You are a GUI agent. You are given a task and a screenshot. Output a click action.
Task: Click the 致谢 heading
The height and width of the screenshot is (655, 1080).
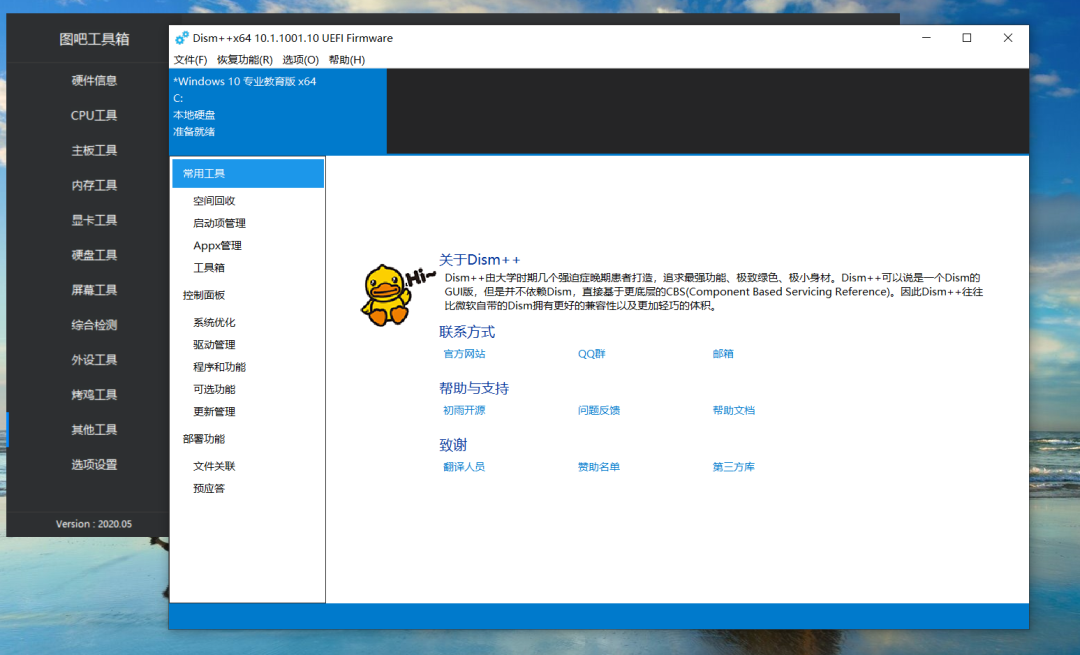[453, 445]
